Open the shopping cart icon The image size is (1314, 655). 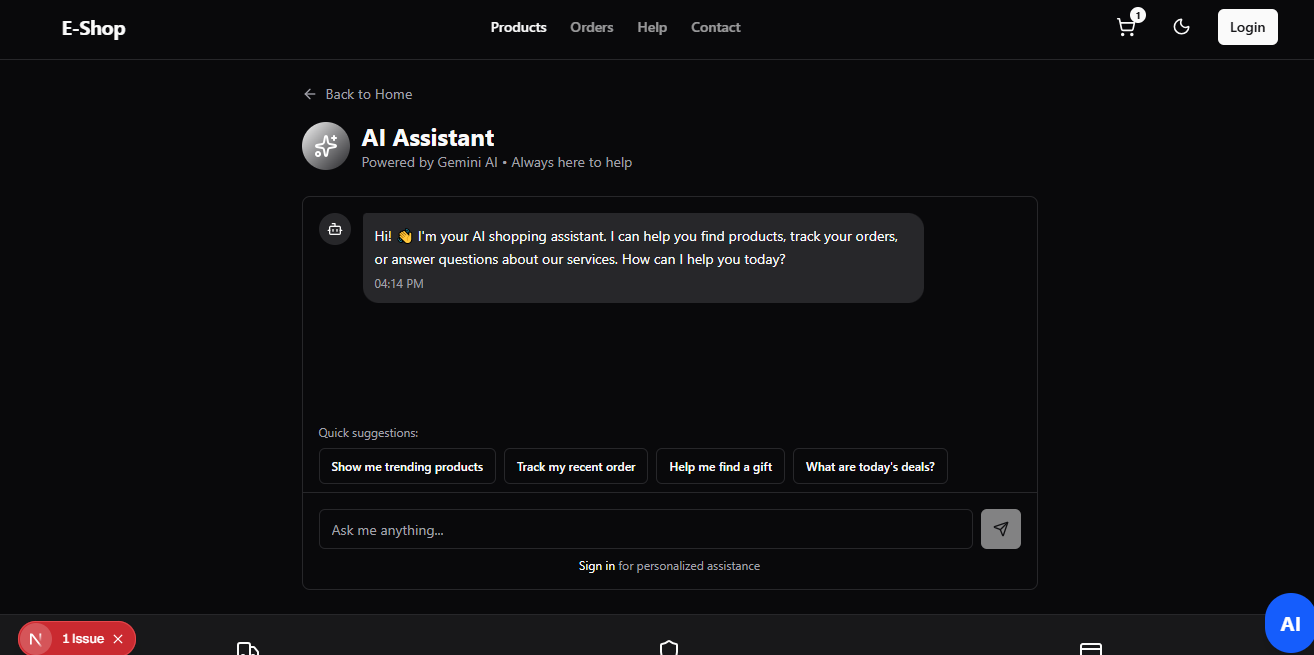(1126, 28)
